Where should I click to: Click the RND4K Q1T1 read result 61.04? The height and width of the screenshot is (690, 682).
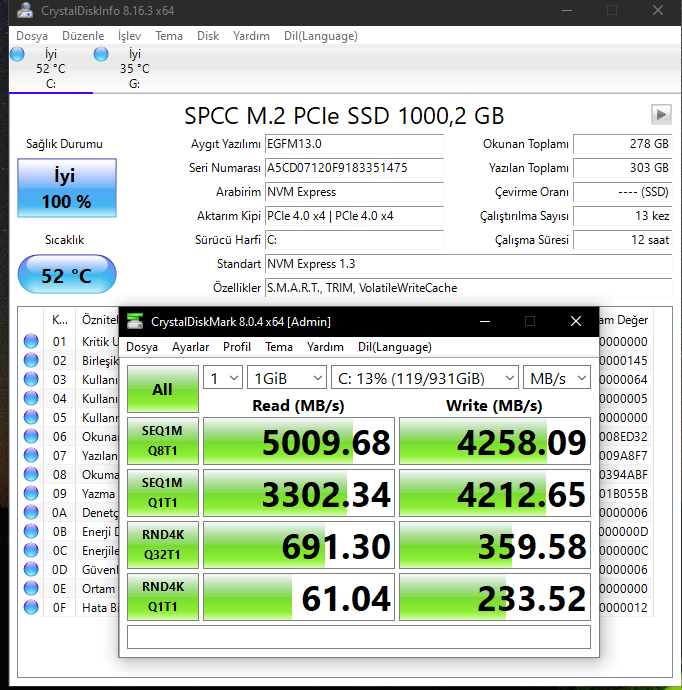pos(299,597)
